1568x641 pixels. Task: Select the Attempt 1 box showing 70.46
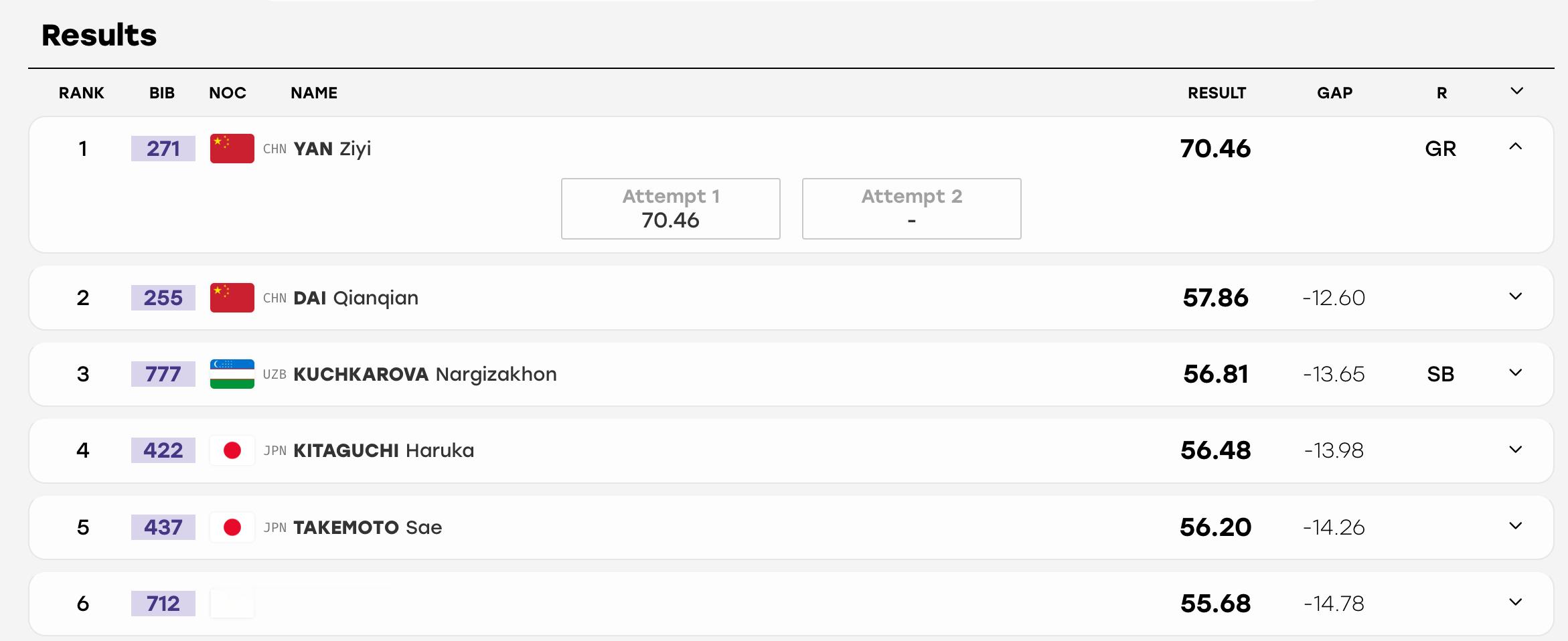(671, 209)
